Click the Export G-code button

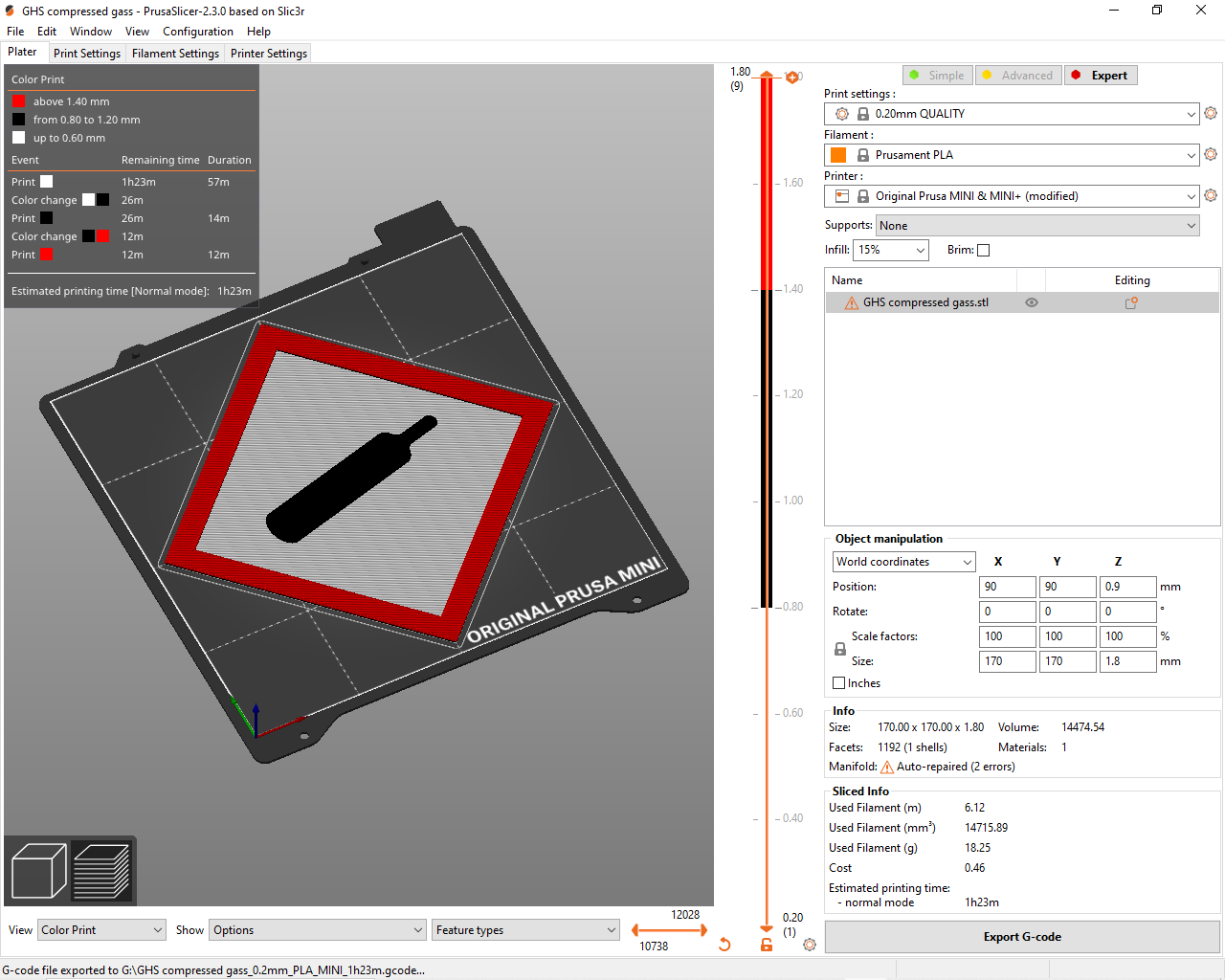[1022, 937]
